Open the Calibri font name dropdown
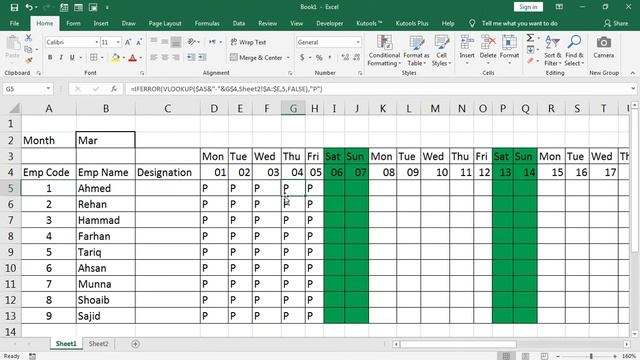Image resolution: width=640 pixels, height=360 pixels. pos(96,42)
